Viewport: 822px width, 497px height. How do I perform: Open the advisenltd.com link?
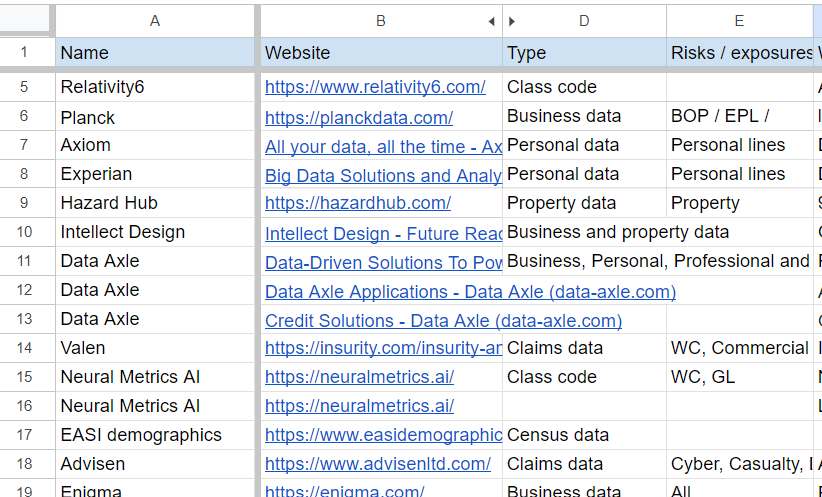coord(377,464)
